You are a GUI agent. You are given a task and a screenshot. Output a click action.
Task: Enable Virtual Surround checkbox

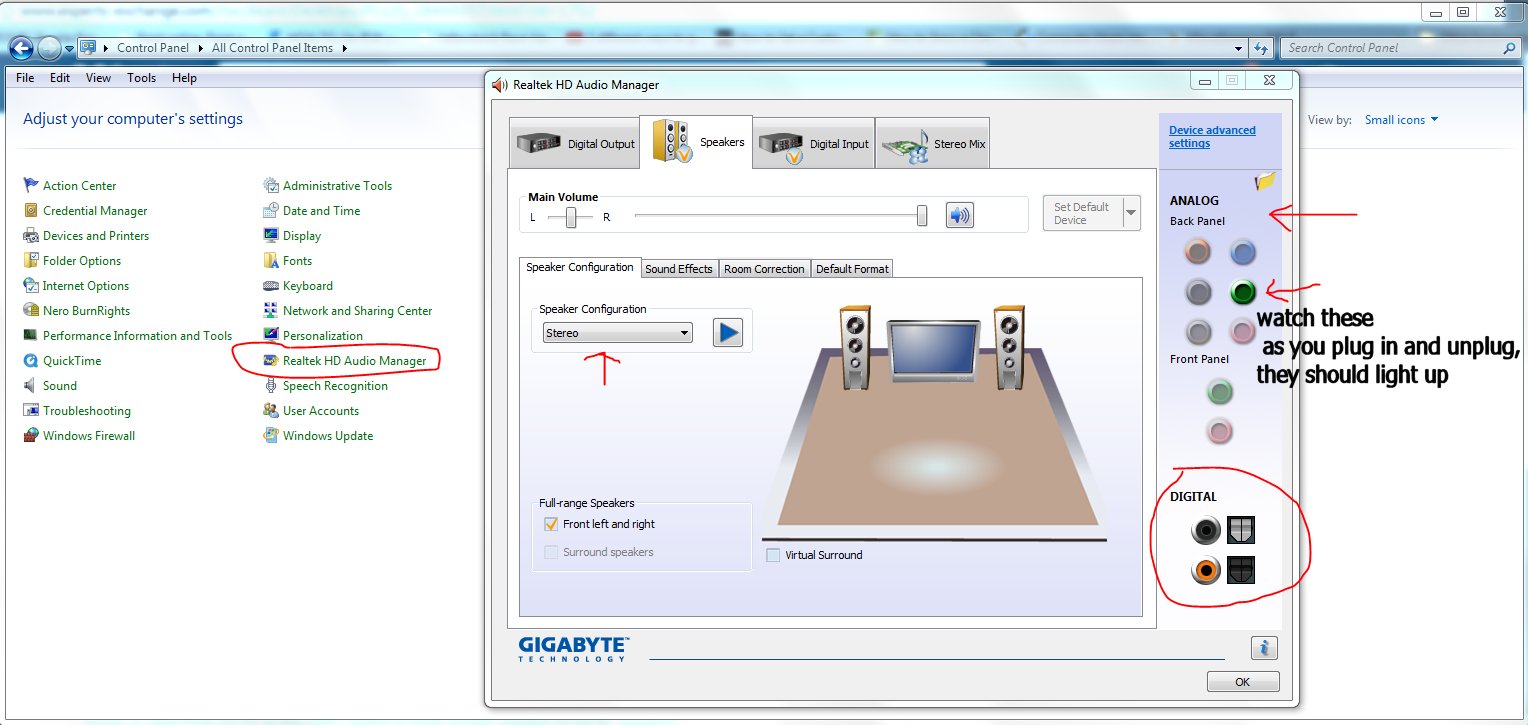773,555
